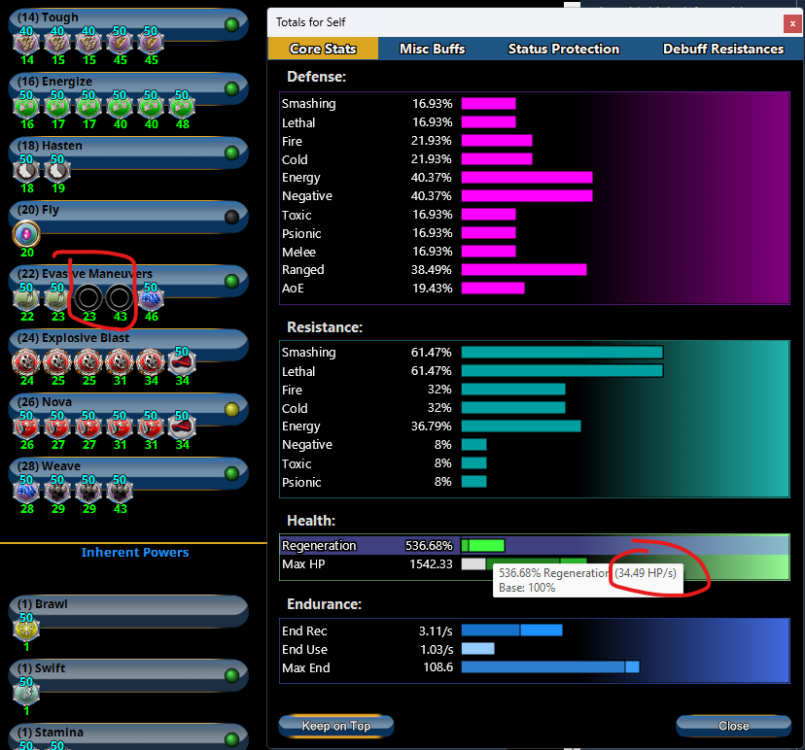Select Weave's level 28 enhancement slot
This screenshot has height=750, width=805.
coord(26,490)
